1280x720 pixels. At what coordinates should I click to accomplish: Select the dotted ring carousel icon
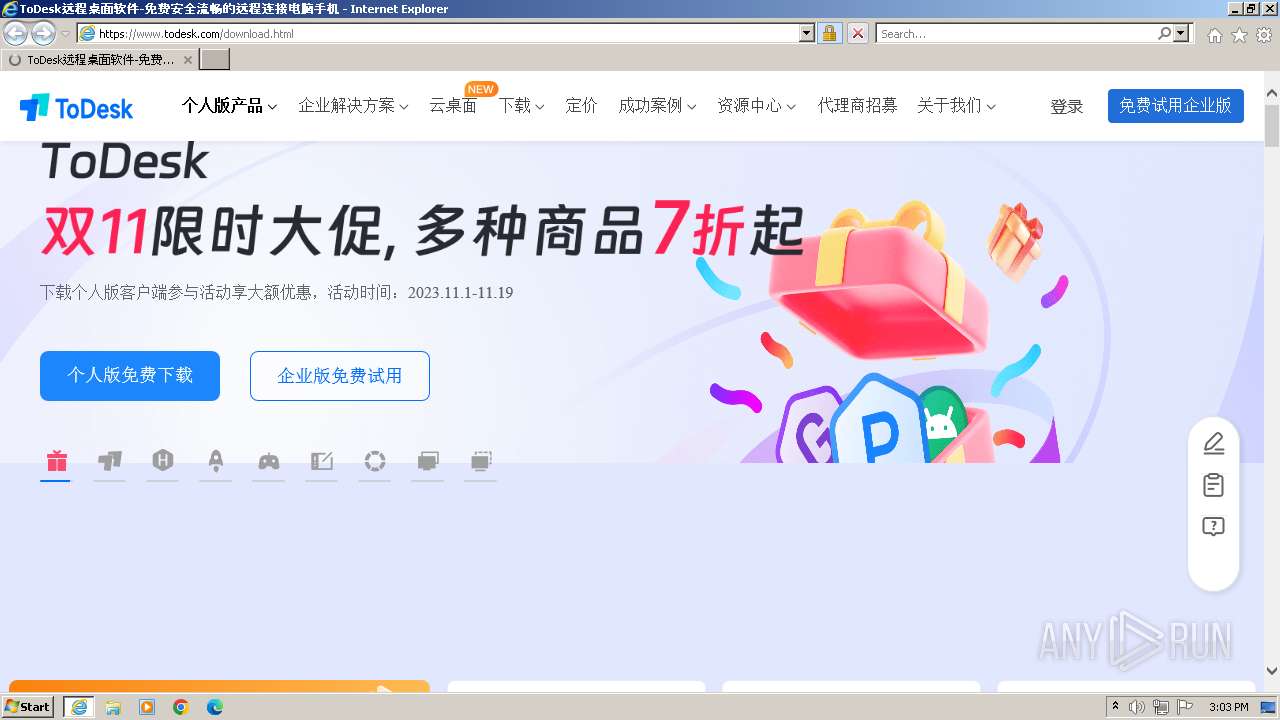click(375, 461)
